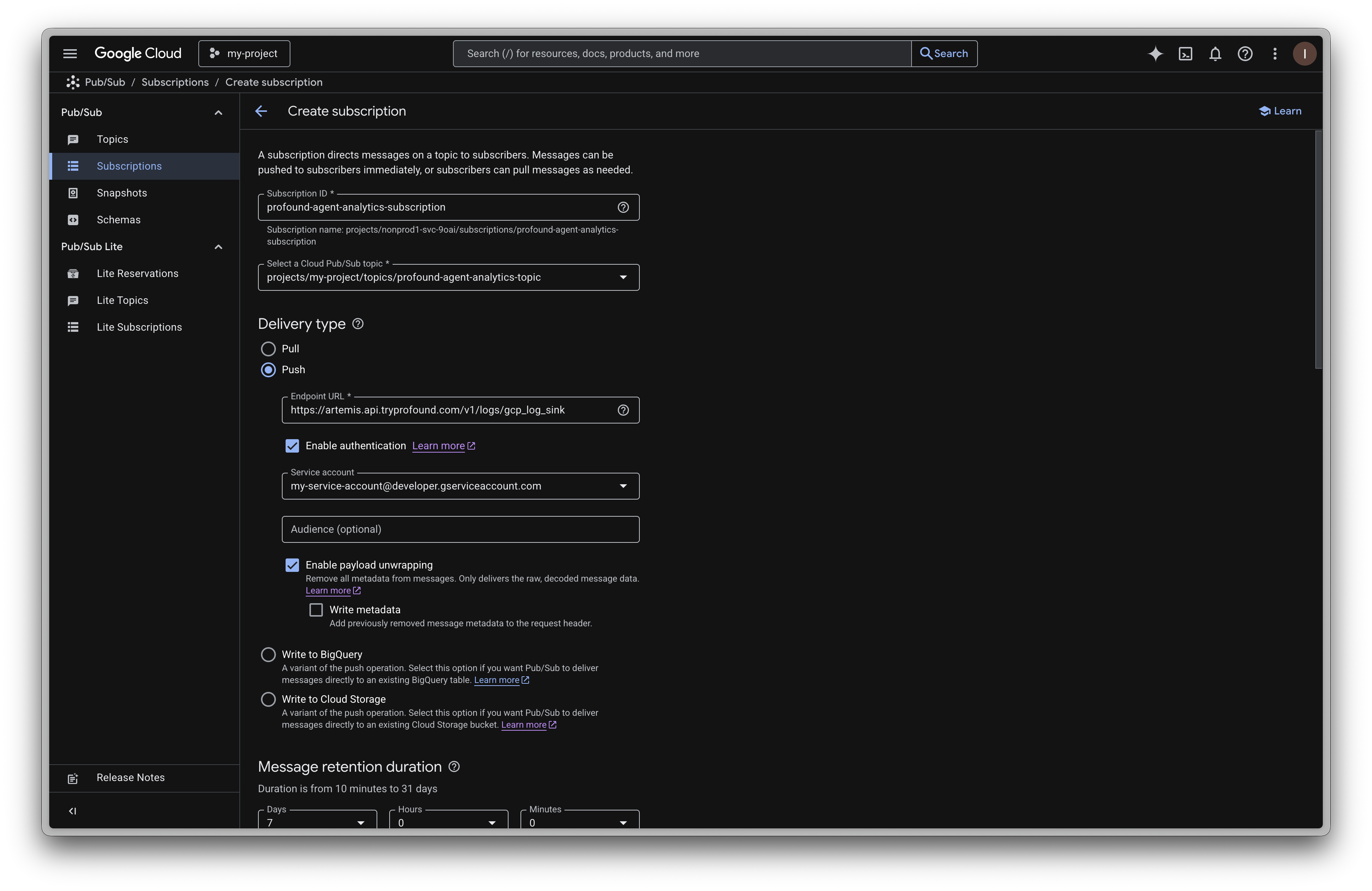Check the Write metadata checkbox
This screenshot has height=891, width=1372.
click(x=316, y=610)
